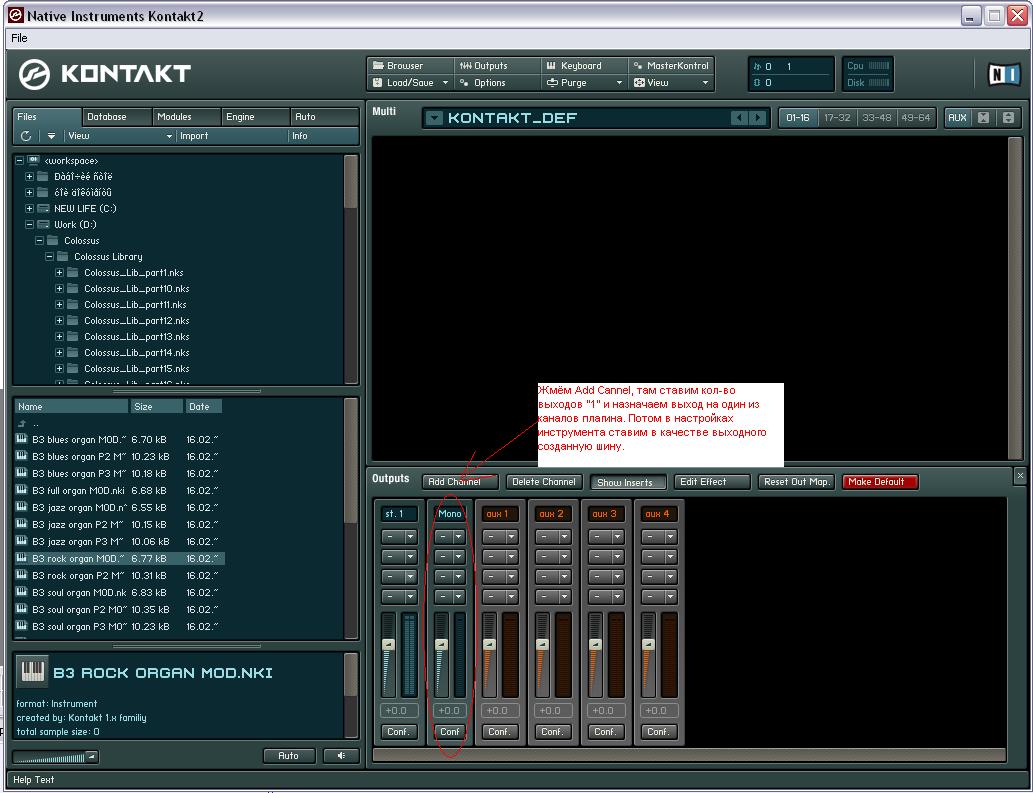Adjust the st. 1 channel fader

[x=389, y=644]
